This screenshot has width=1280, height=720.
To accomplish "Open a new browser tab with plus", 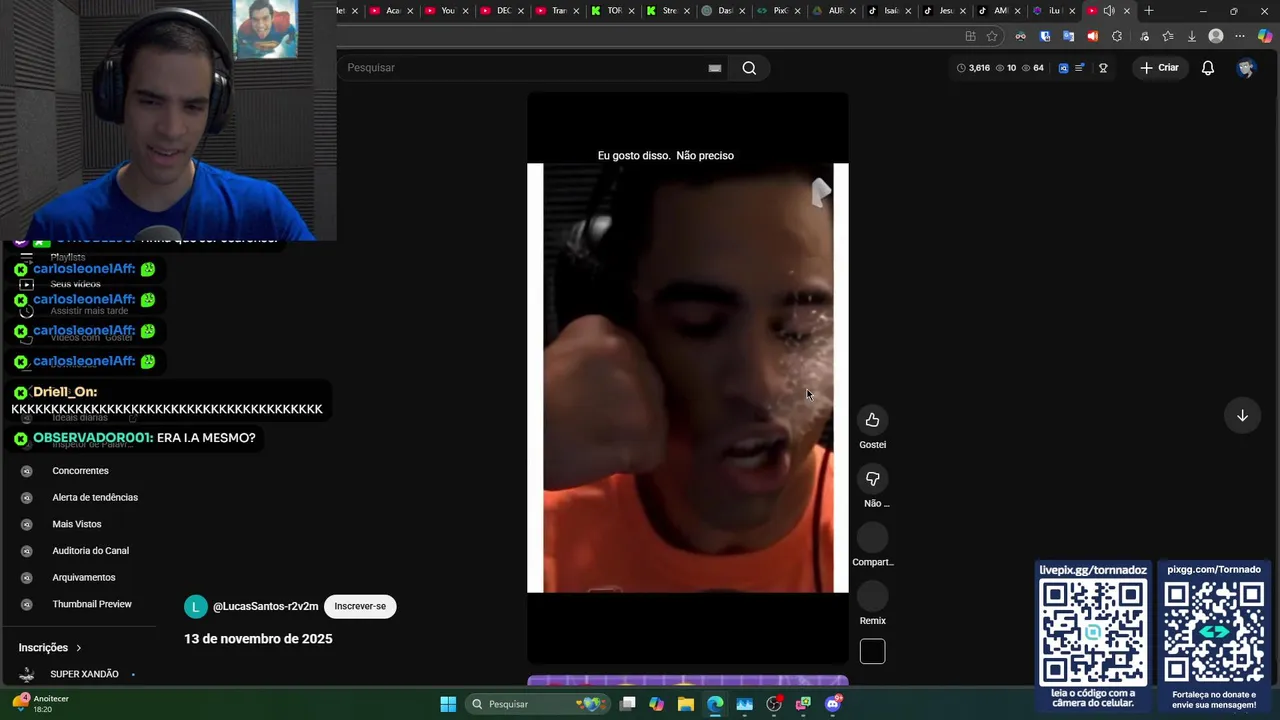I will tap(1149, 11).
